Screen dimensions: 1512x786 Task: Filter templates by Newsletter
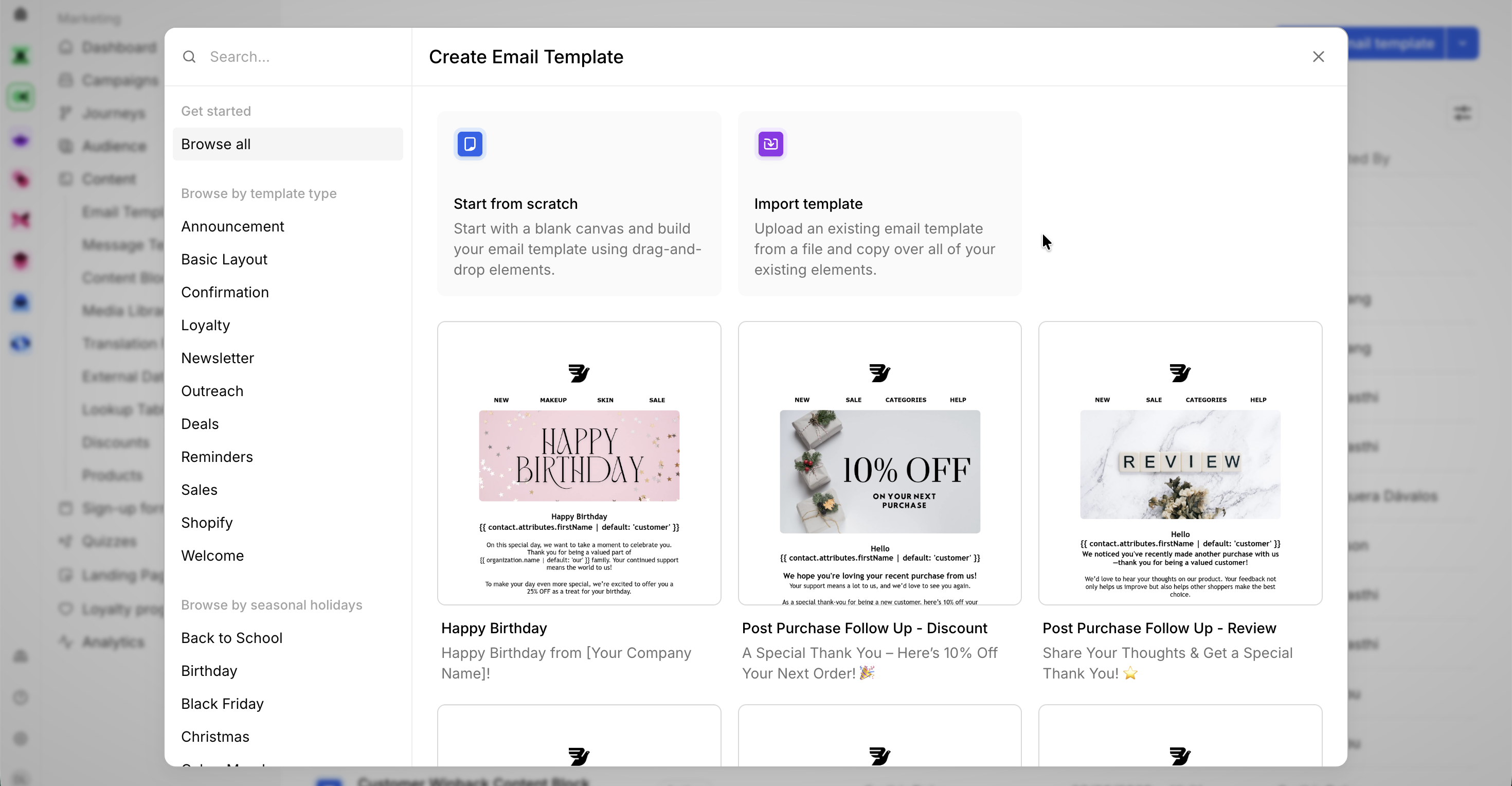217,358
